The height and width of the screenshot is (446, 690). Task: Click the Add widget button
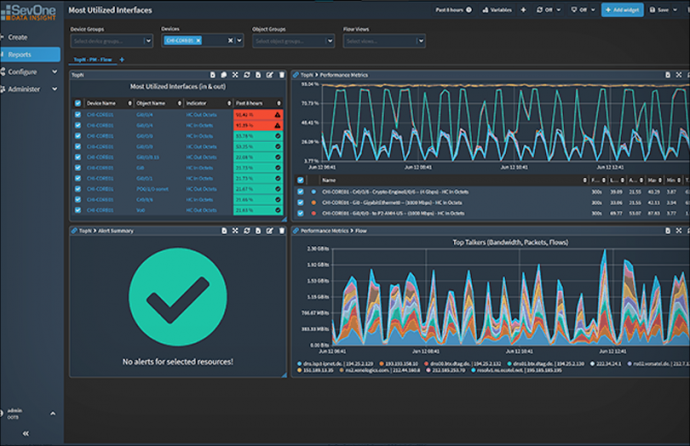pos(622,9)
